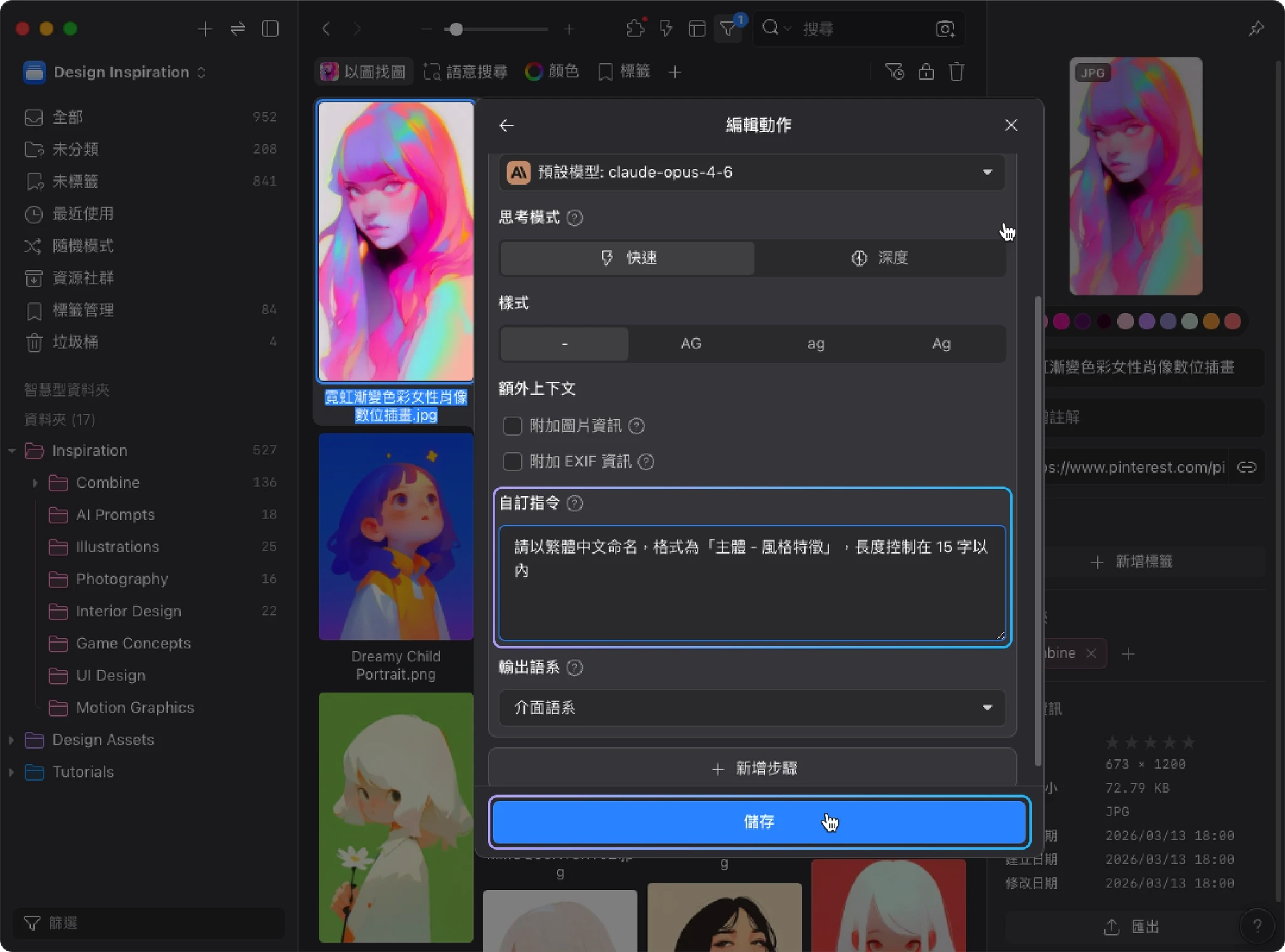1285x952 pixels.
Task: Click the pin icon at top right
Action: (1256, 29)
